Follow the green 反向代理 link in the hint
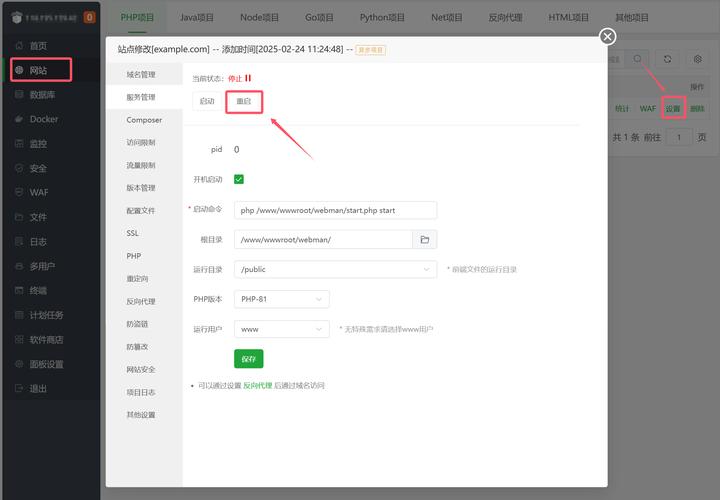720x500 pixels. point(257,385)
